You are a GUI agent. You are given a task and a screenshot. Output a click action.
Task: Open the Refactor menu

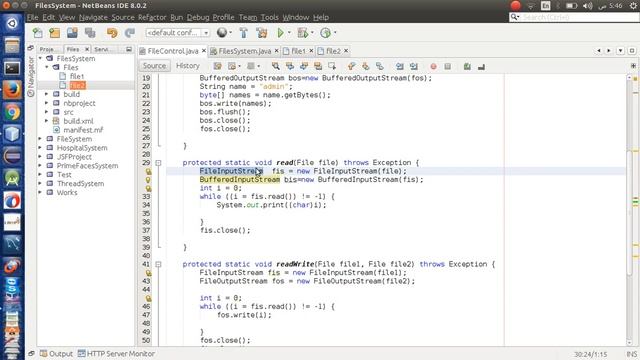click(x=152, y=18)
